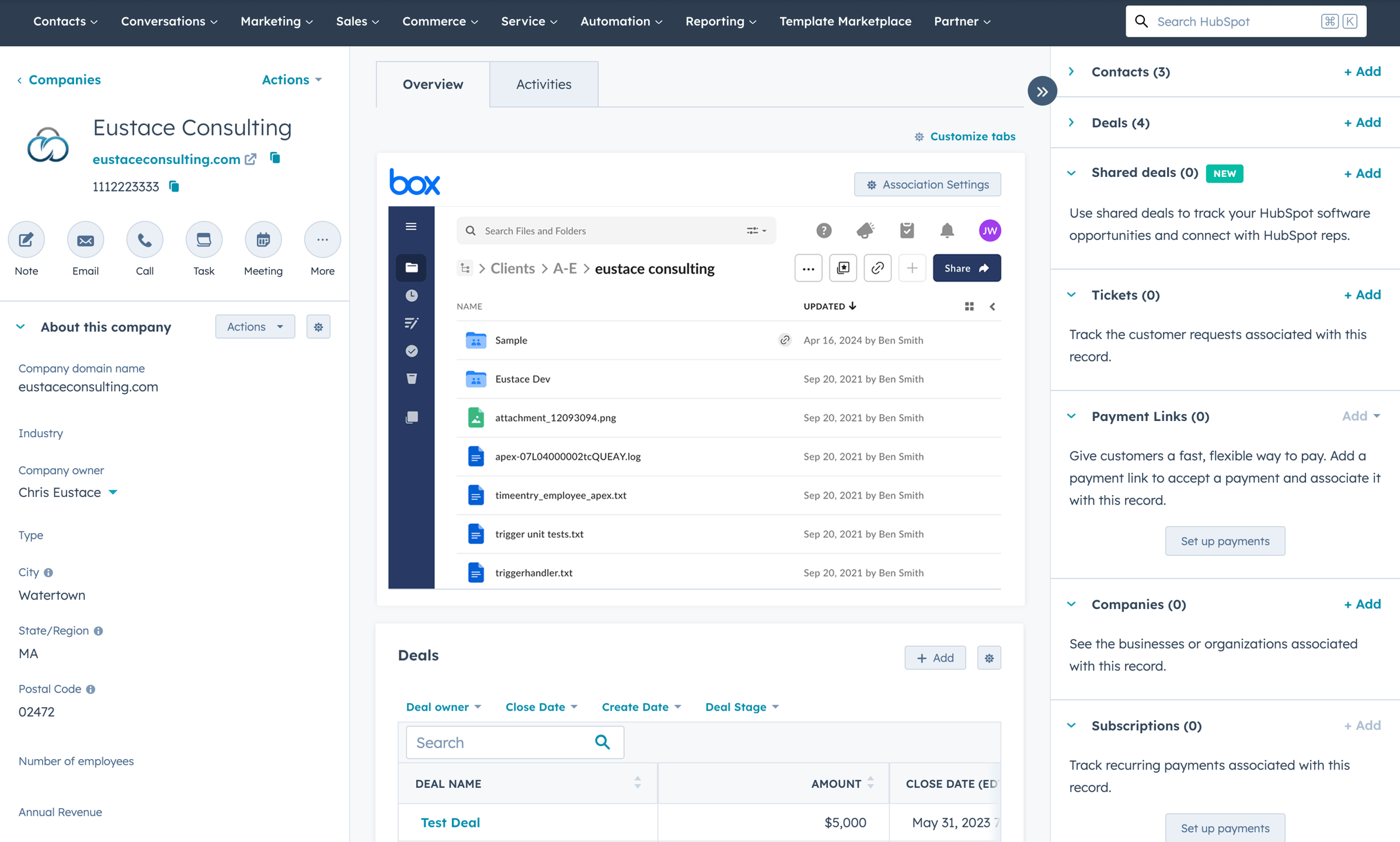Open Deals card settings gear

989,658
